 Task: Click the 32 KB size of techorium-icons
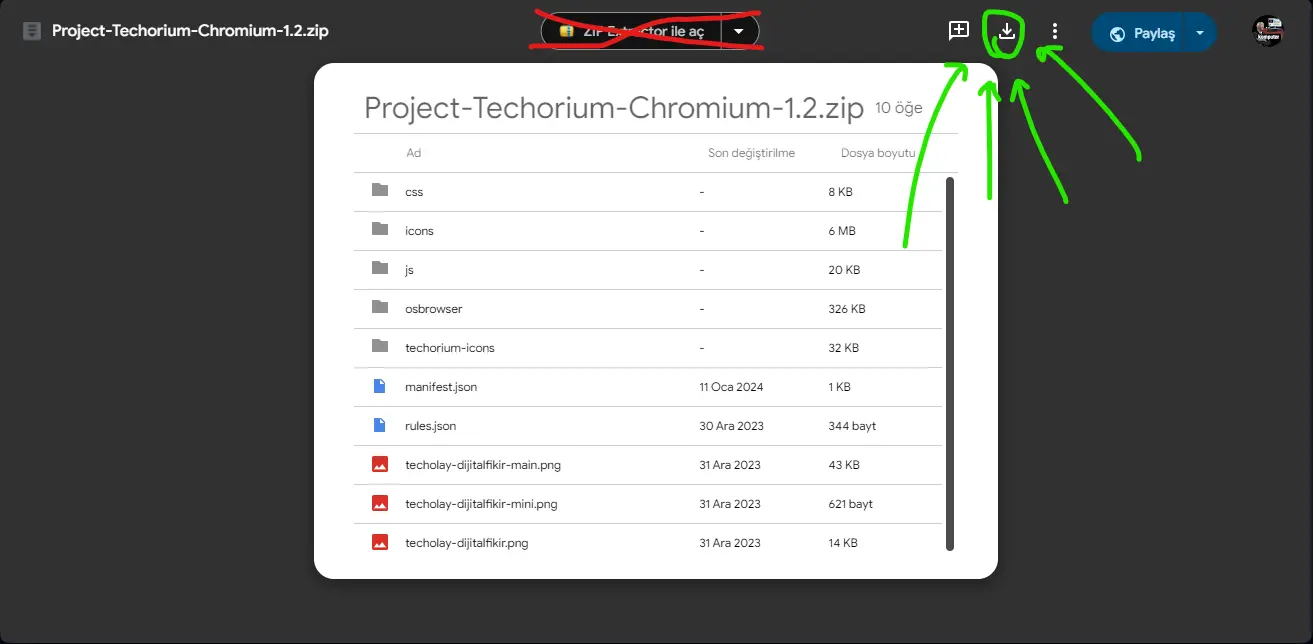point(844,348)
